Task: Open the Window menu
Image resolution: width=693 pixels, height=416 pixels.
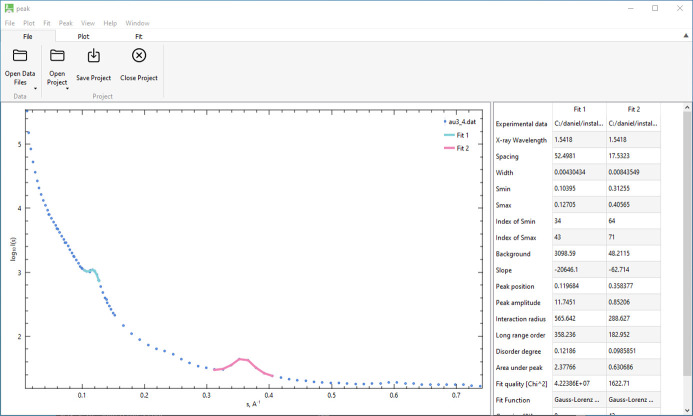Action: coord(137,21)
